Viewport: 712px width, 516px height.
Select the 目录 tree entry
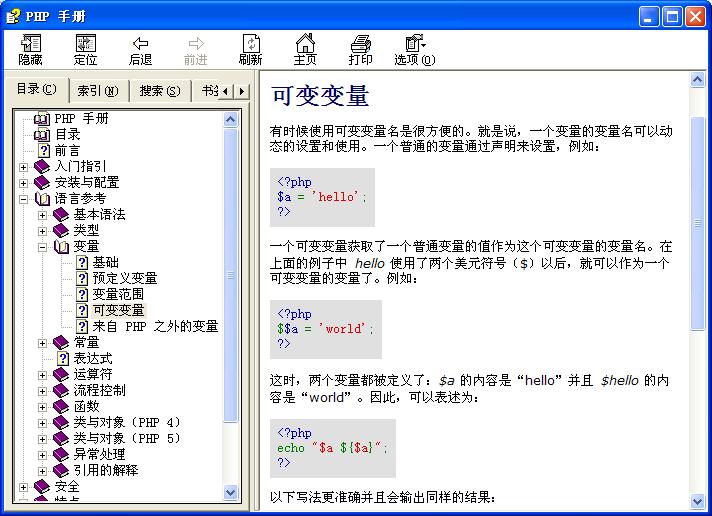(68, 134)
